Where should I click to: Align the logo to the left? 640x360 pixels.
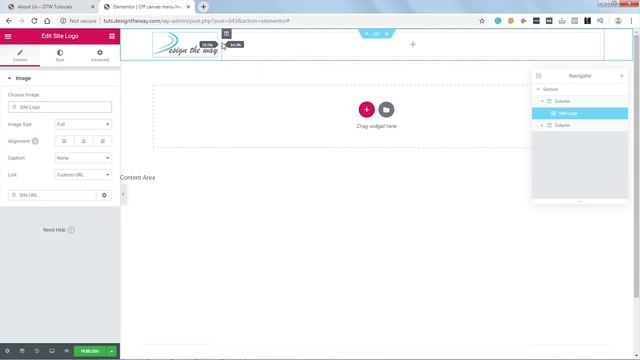tap(64, 141)
